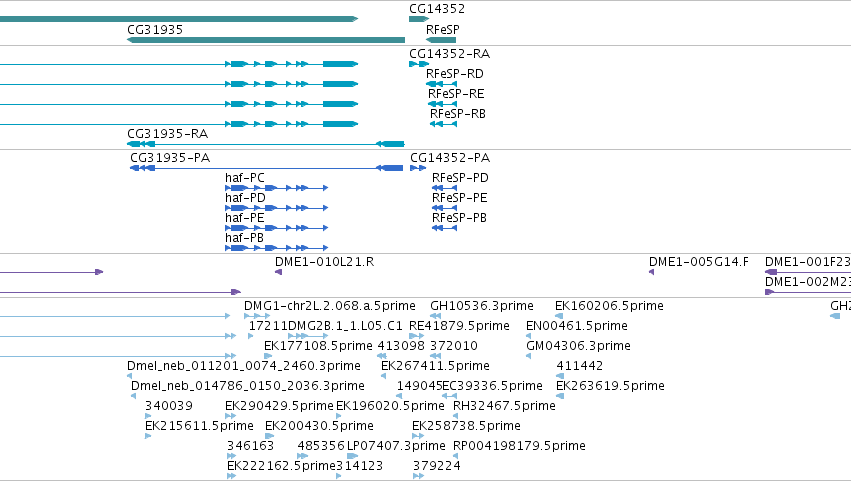Image resolution: width=851 pixels, height=481 pixels.
Task: Click the 346163 feature label
Action: point(250,447)
